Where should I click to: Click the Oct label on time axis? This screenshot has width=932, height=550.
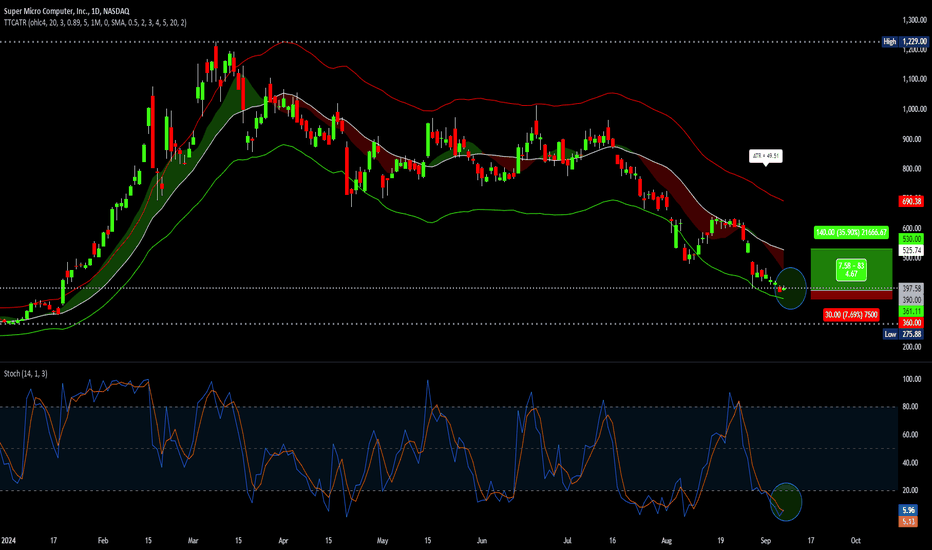[x=855, y=540]
